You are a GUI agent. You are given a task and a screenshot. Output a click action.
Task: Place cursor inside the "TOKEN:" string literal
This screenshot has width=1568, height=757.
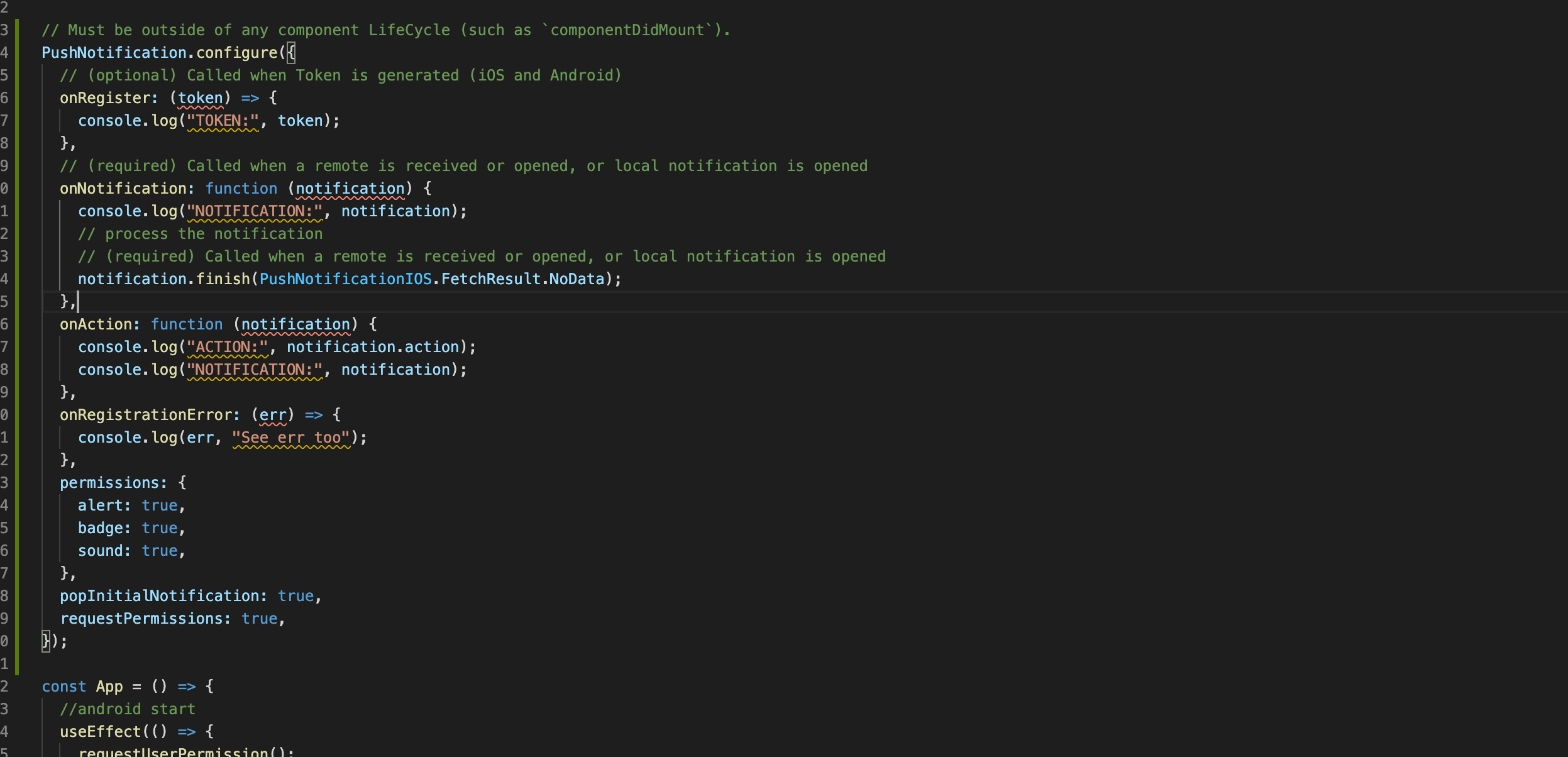pos(223,120)
